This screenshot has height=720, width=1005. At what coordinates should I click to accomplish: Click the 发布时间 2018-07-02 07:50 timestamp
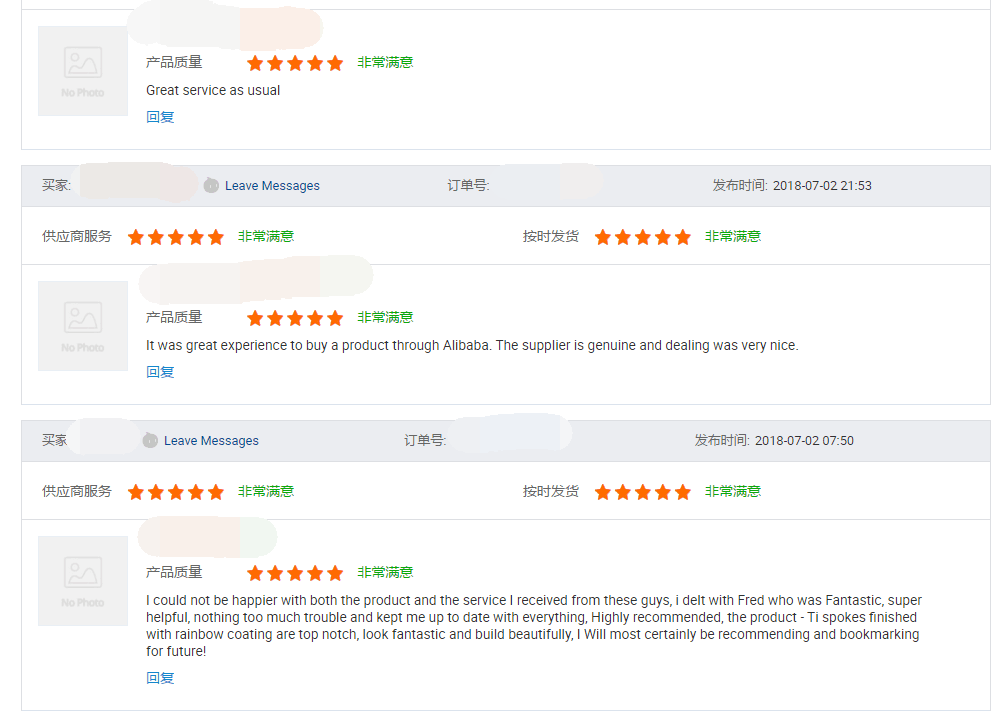(x=774, y=440)
